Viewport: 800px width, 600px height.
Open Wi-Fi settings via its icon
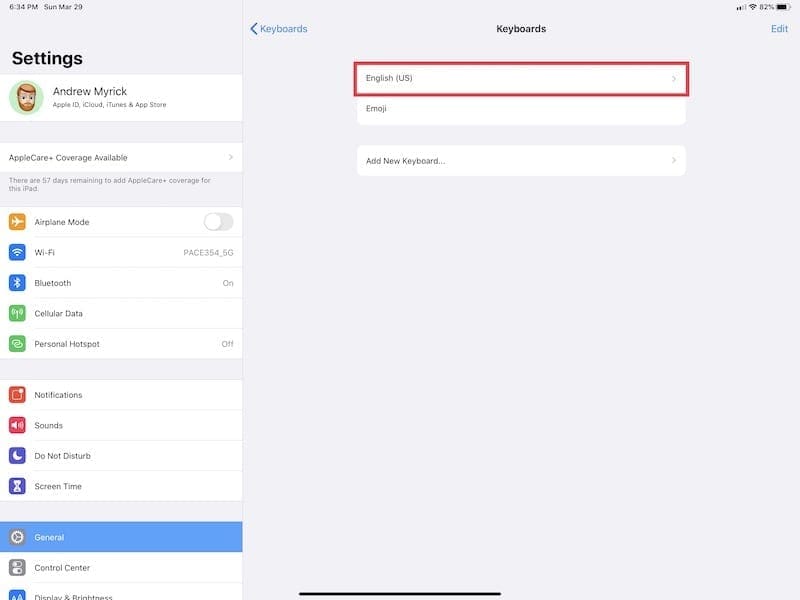(x=17, y=252)
